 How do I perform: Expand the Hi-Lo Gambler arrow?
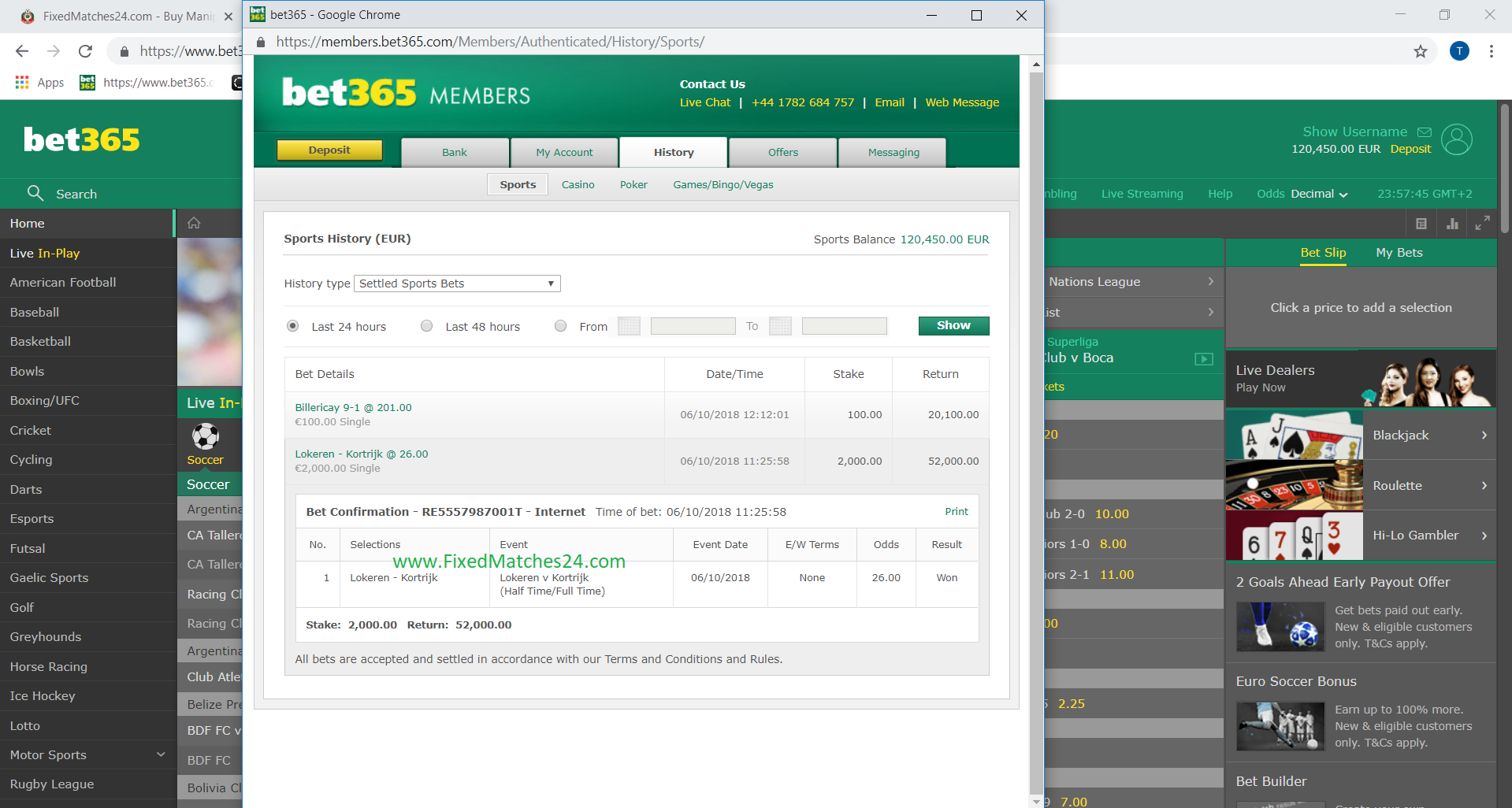pos(1484,536)
